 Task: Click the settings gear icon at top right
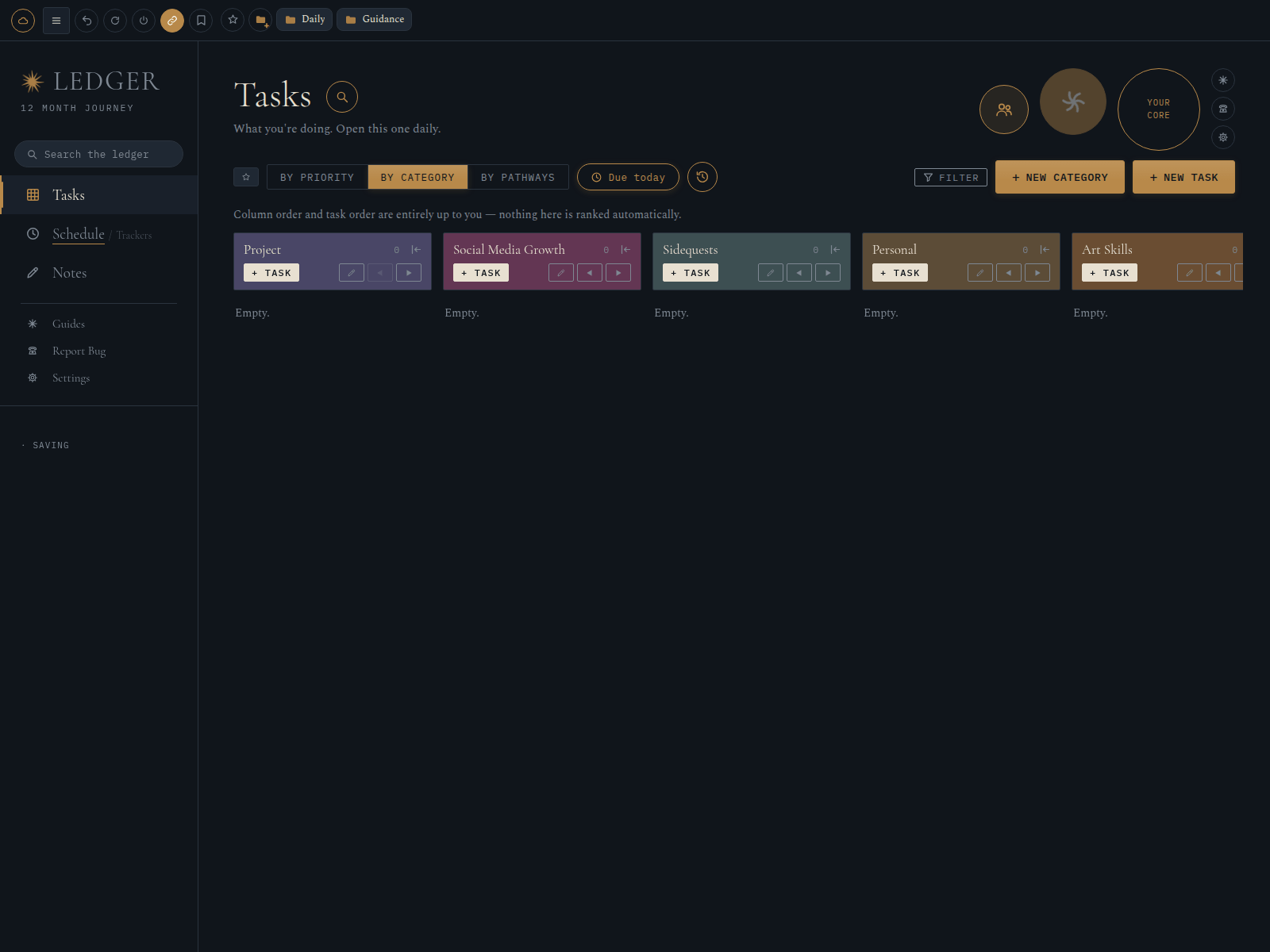coord(1223,137)
